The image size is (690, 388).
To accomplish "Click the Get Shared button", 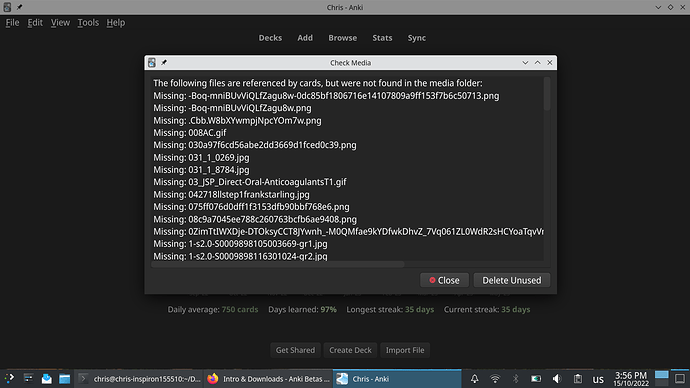I will 295,350.
